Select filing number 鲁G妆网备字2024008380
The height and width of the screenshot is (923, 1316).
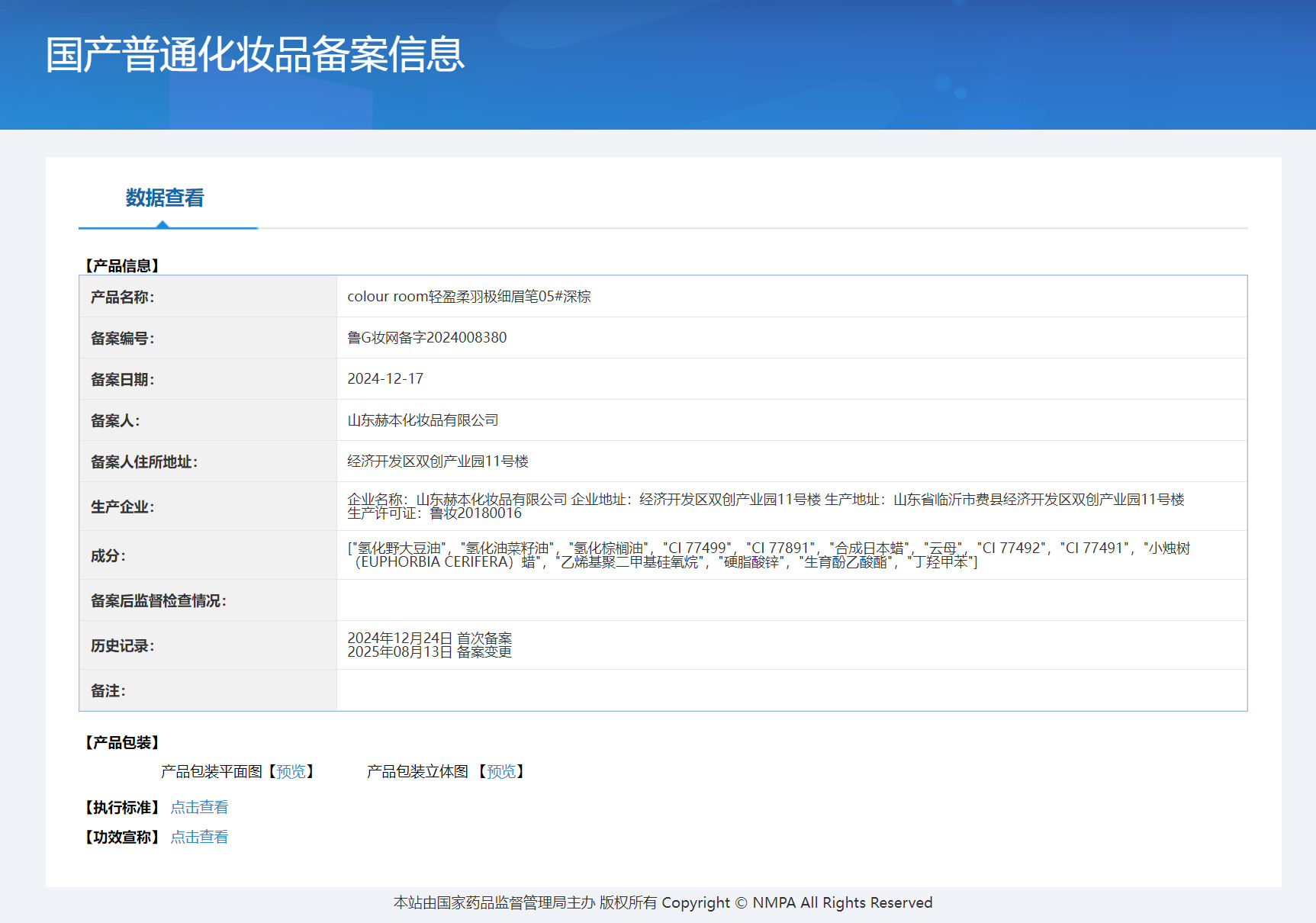pos(427,338)
